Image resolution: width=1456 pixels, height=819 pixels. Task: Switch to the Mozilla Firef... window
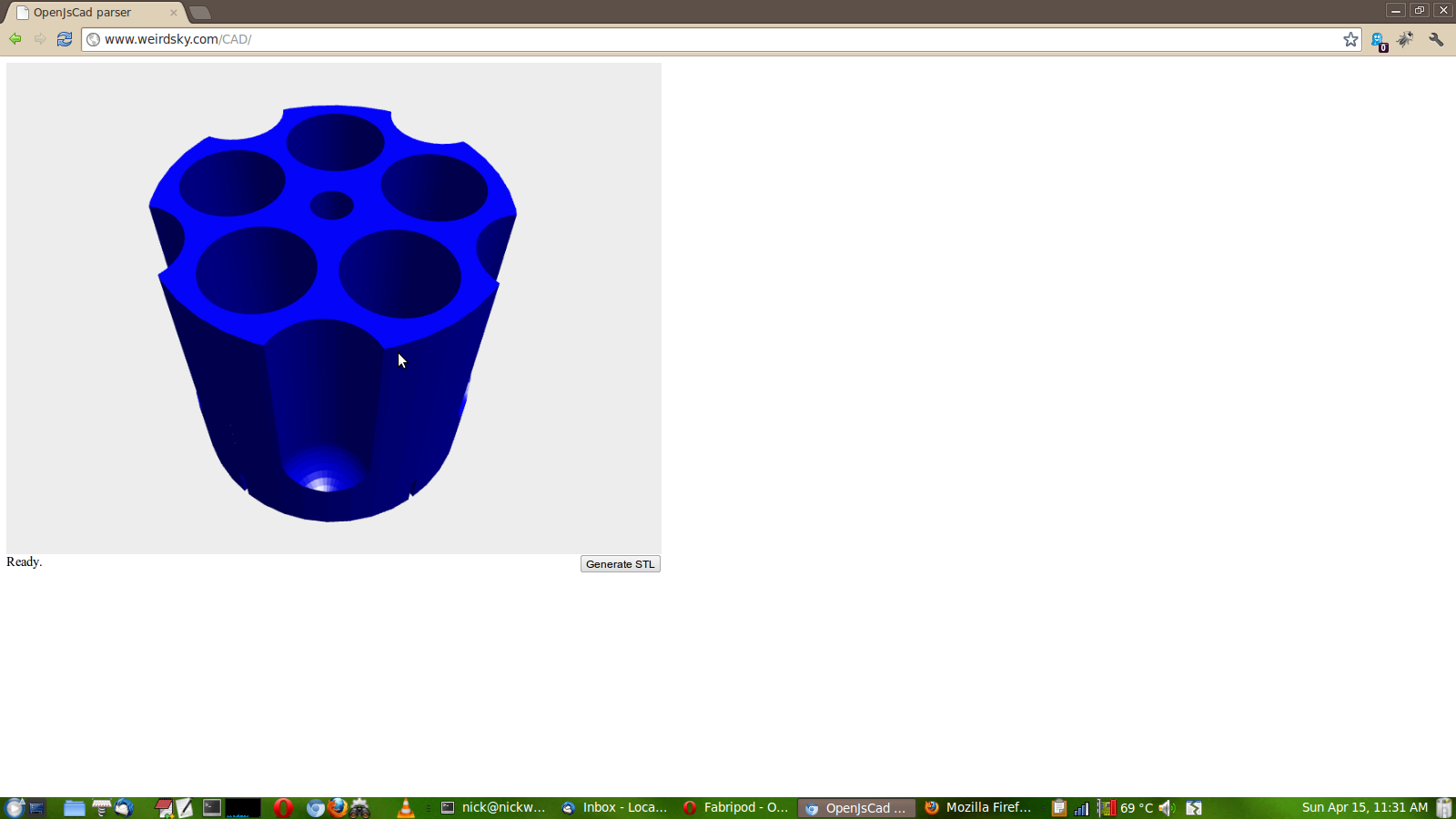point(977,807)
